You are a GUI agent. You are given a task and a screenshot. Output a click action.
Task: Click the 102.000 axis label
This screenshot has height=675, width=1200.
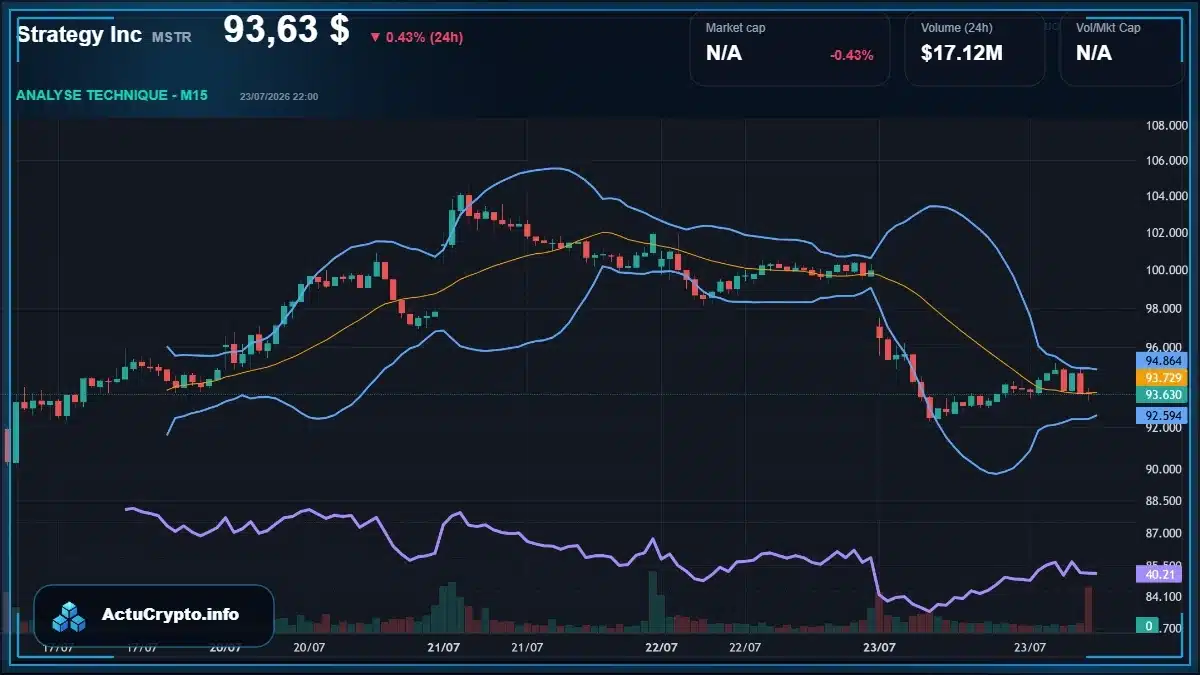1165,233
